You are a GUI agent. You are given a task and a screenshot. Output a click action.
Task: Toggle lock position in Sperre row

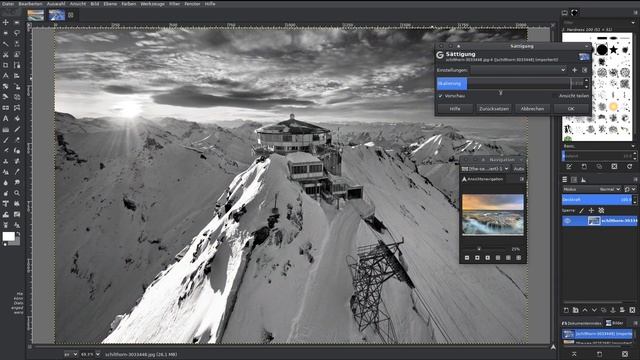tap(591, 211)
